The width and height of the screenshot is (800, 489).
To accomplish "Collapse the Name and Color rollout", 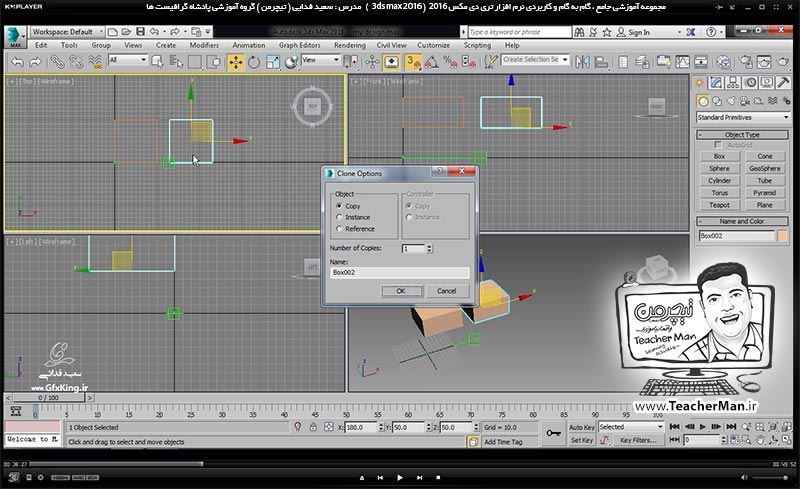I will [742, 222].
